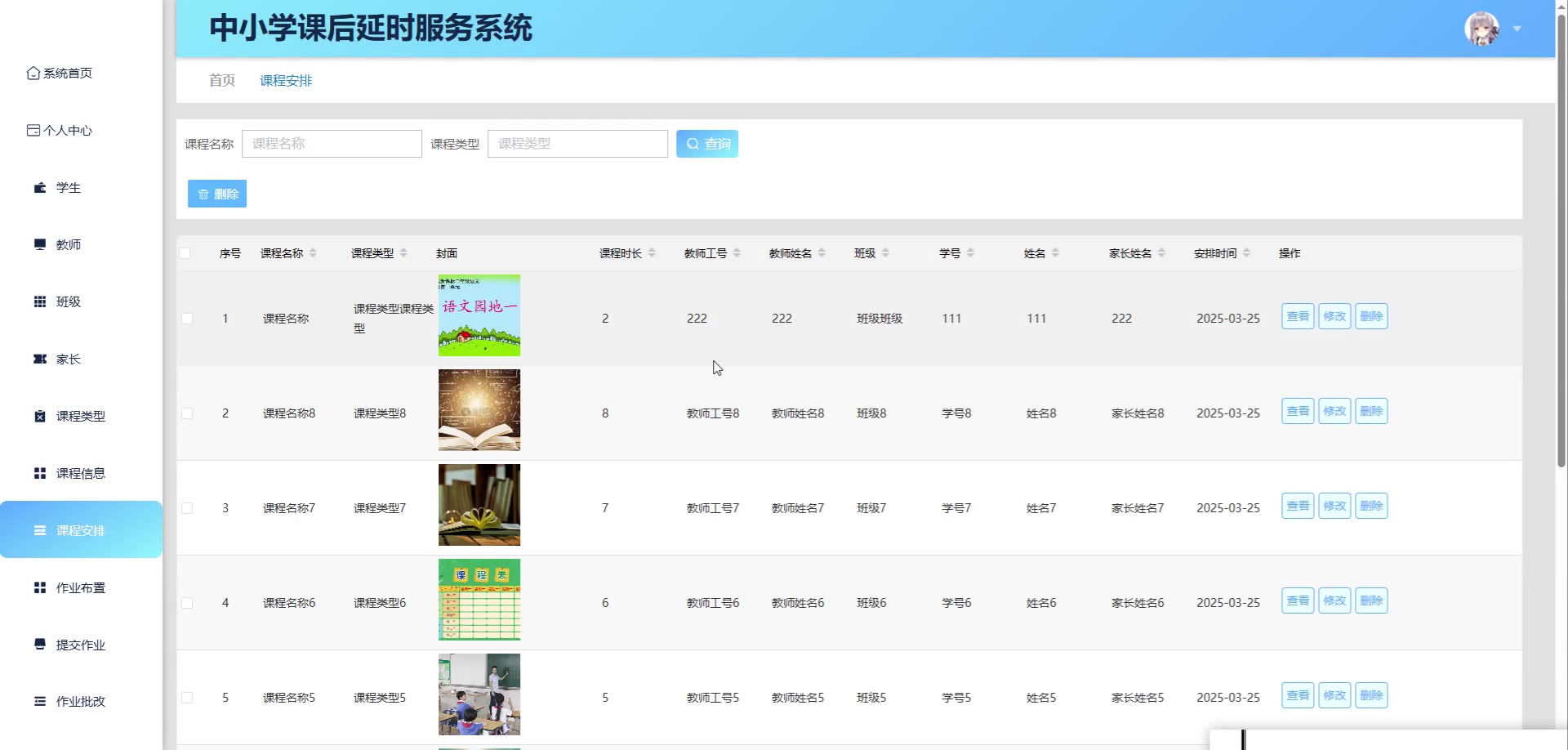Select the checkbox for row 4 课程名称6
The width and height of the screenshot is (1568, 750).
(x=187, y=603)
